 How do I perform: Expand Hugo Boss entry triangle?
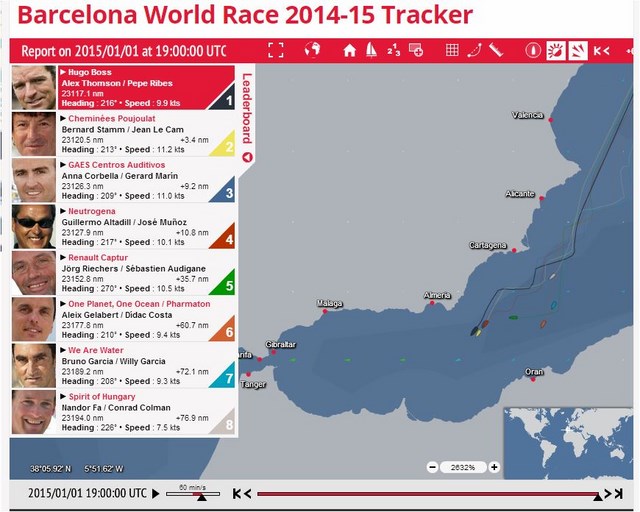tap(63, 72)
